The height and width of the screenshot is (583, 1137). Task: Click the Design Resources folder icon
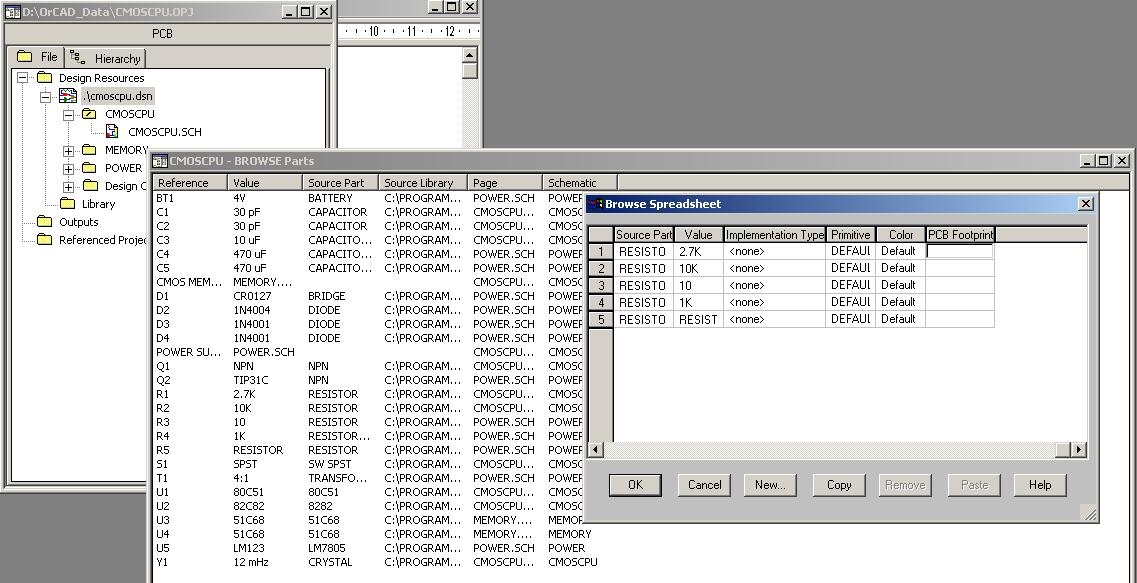pos(45,78)
